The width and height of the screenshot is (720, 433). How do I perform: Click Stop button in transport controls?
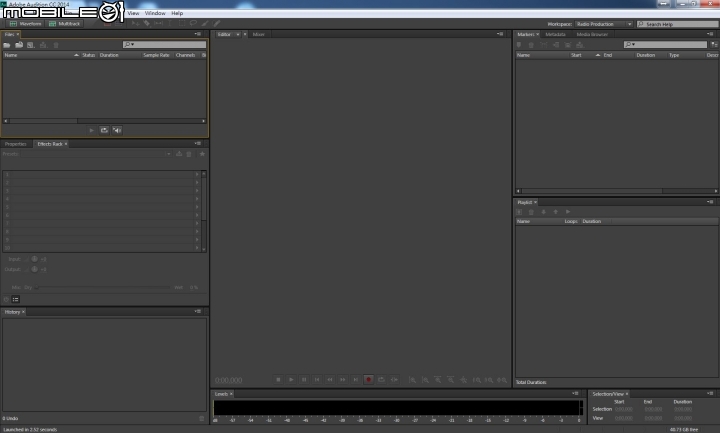[x=278, y=380]
